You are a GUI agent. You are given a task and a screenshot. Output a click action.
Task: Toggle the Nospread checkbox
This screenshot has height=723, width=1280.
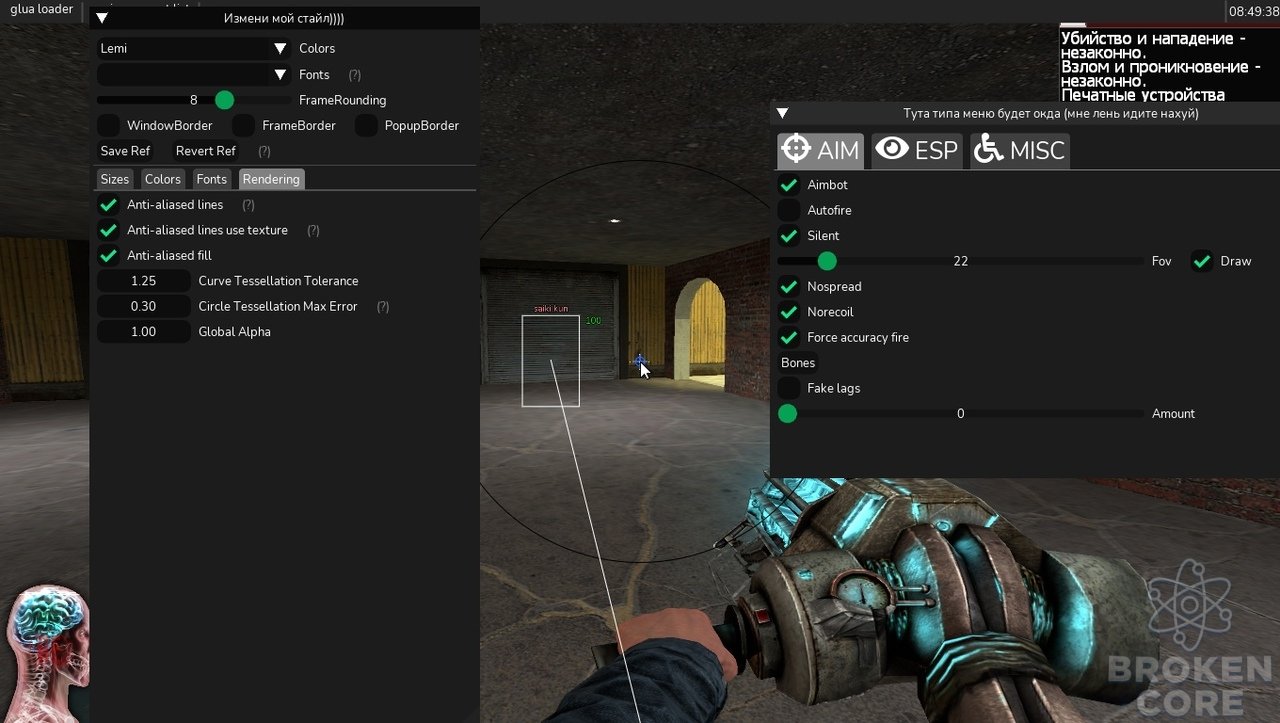tap(789, 287)
